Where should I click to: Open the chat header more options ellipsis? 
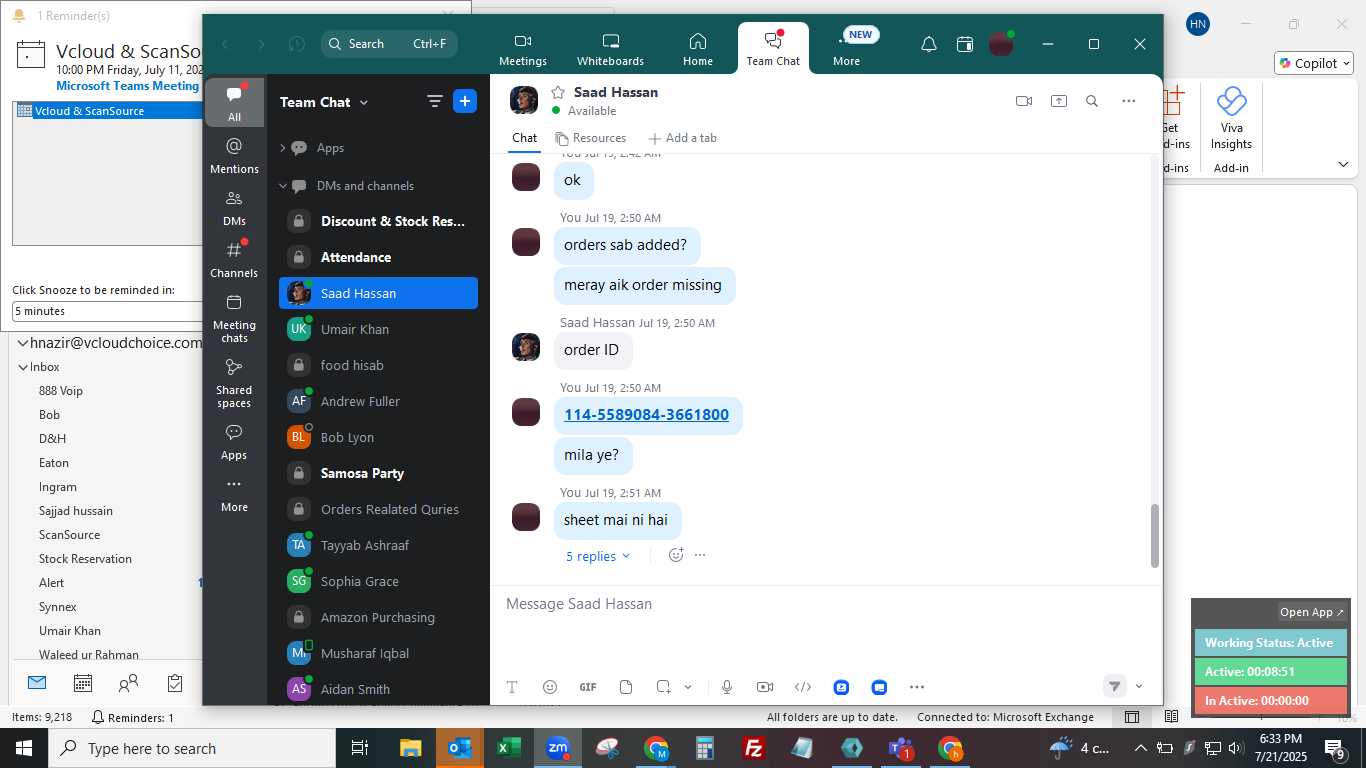[1129, 101]
